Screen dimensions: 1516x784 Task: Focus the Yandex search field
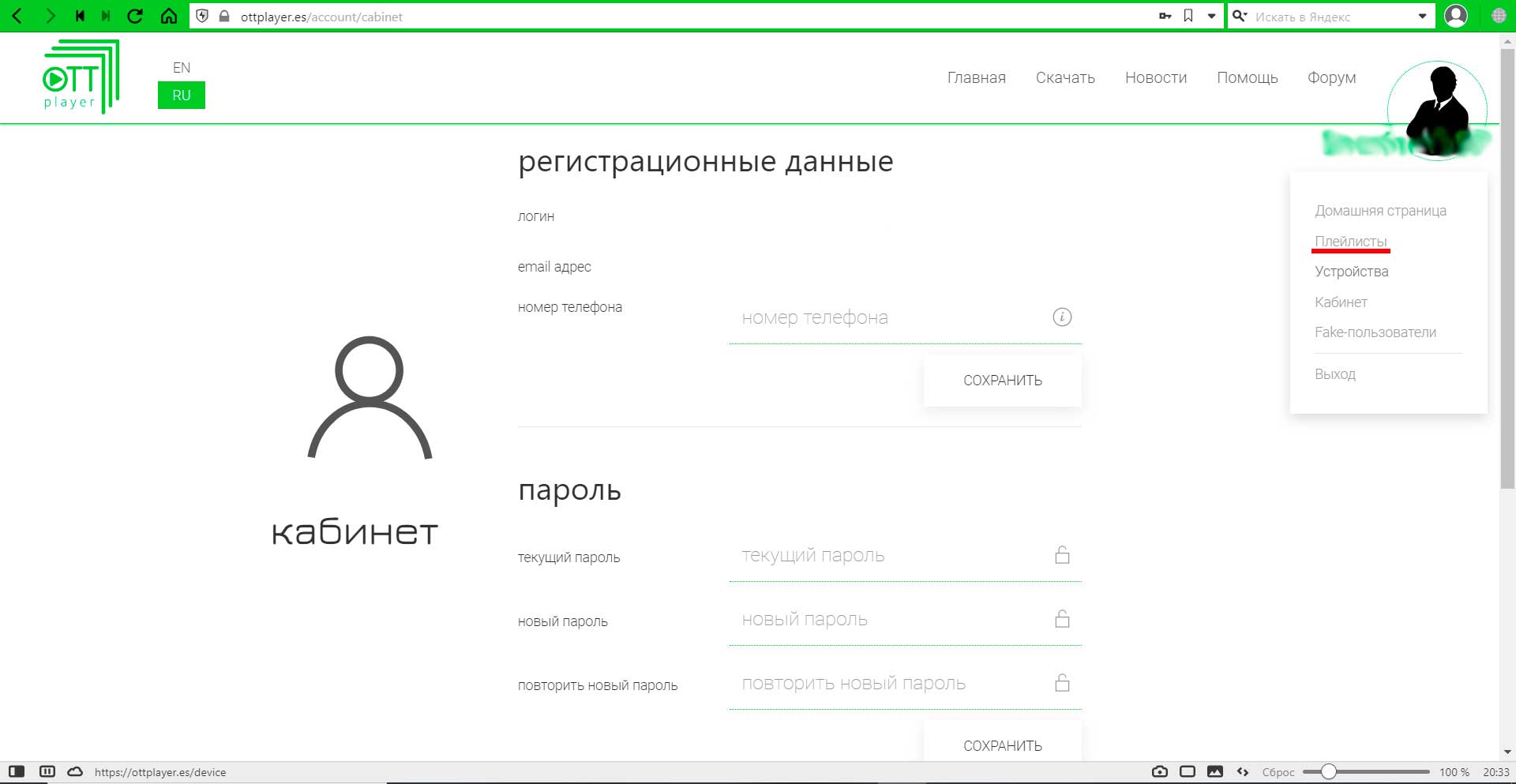[1333, 17]
